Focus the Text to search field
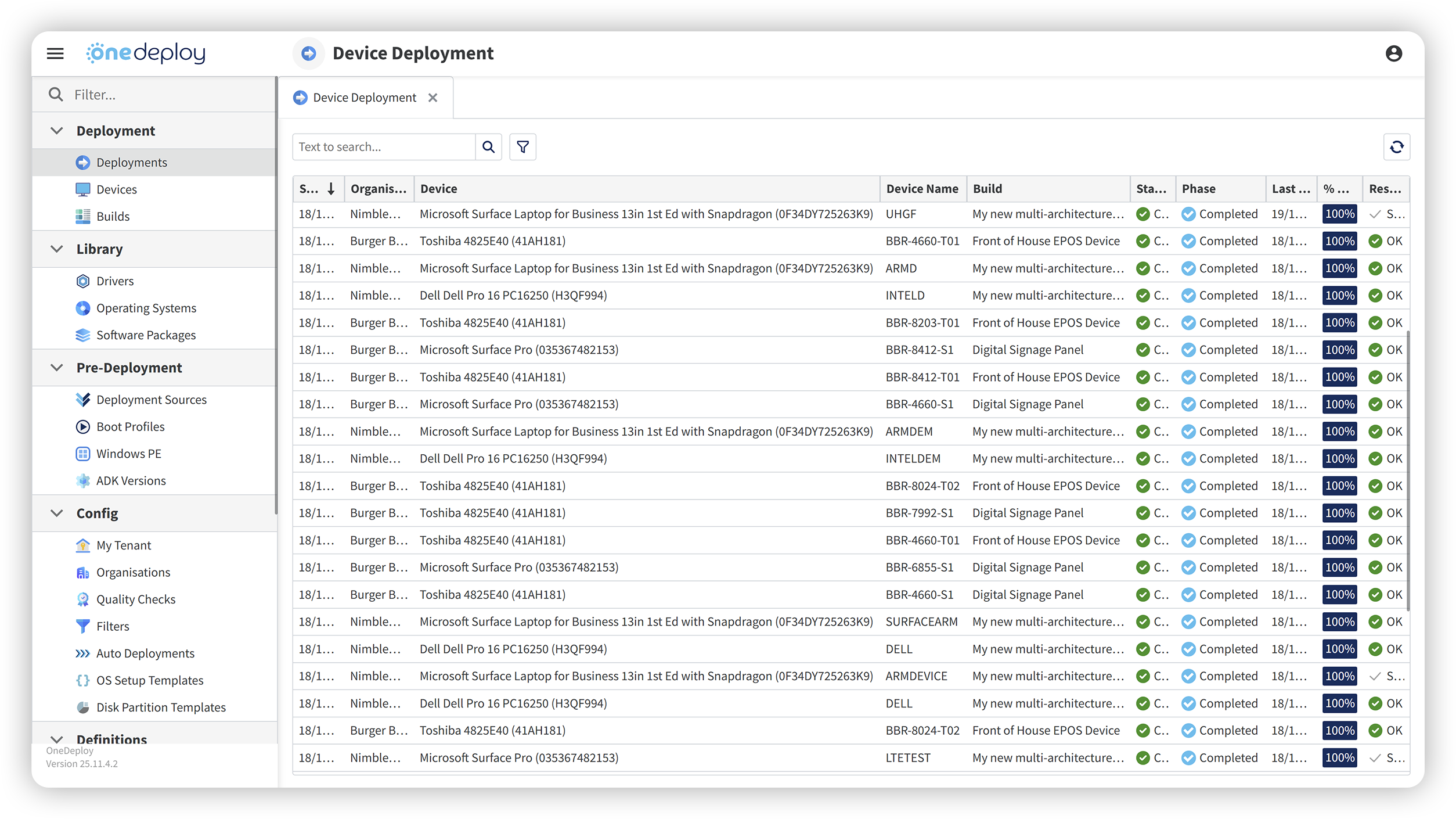 coord(383,147)
